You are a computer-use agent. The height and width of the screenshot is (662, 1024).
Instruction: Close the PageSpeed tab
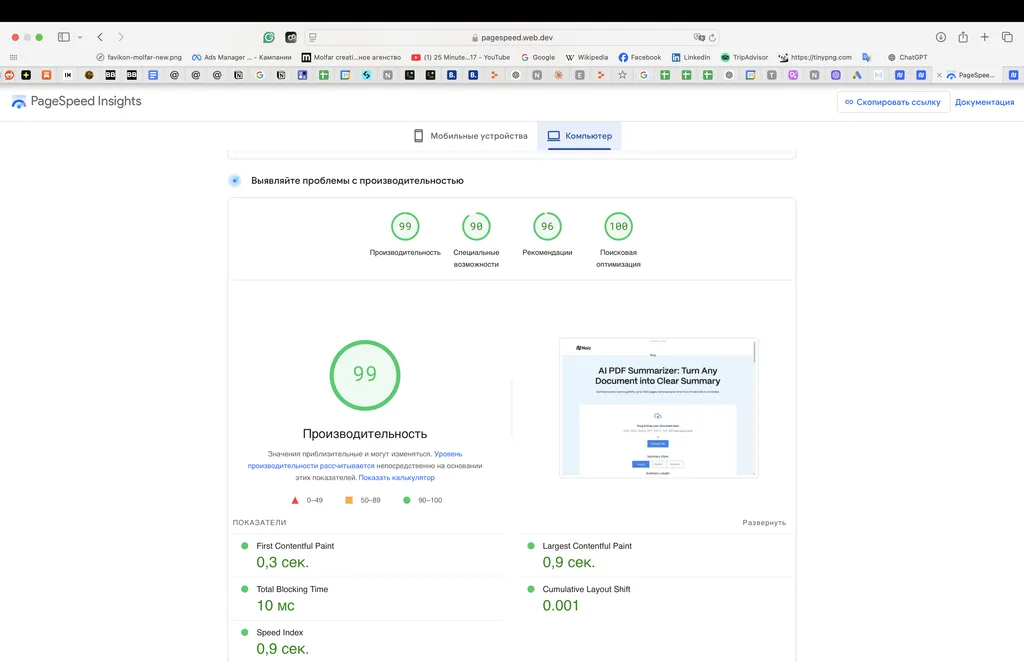pos(939,75)
